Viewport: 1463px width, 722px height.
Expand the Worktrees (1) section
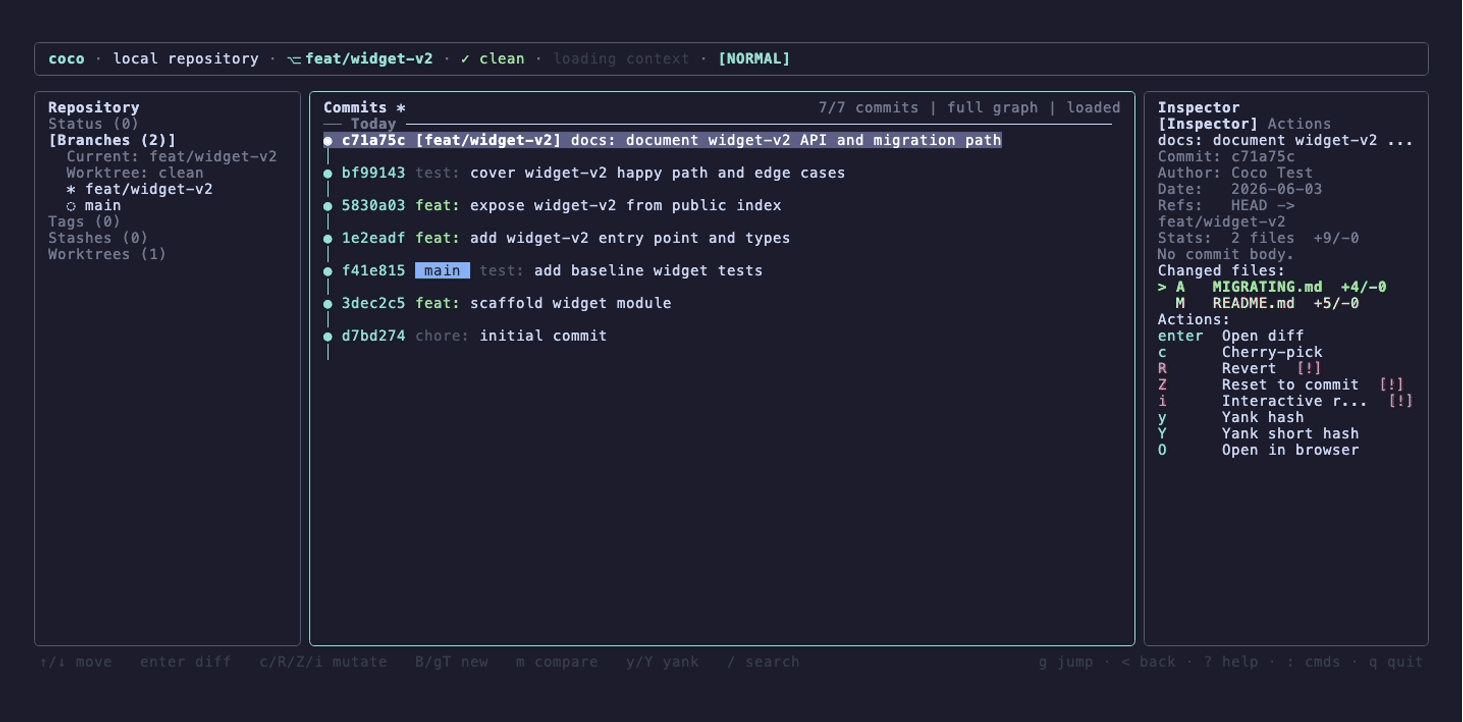click(108, 255)
